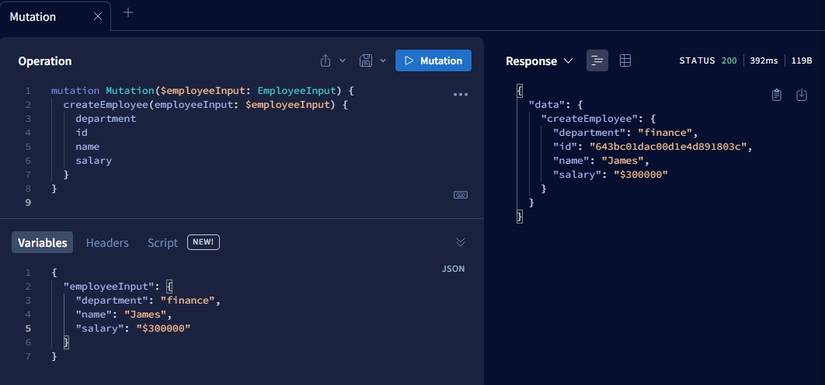Image resolution: width=825 pixels, height=385 pixels.
Task: Open the Script tab
Action: (x=163, y=242)
